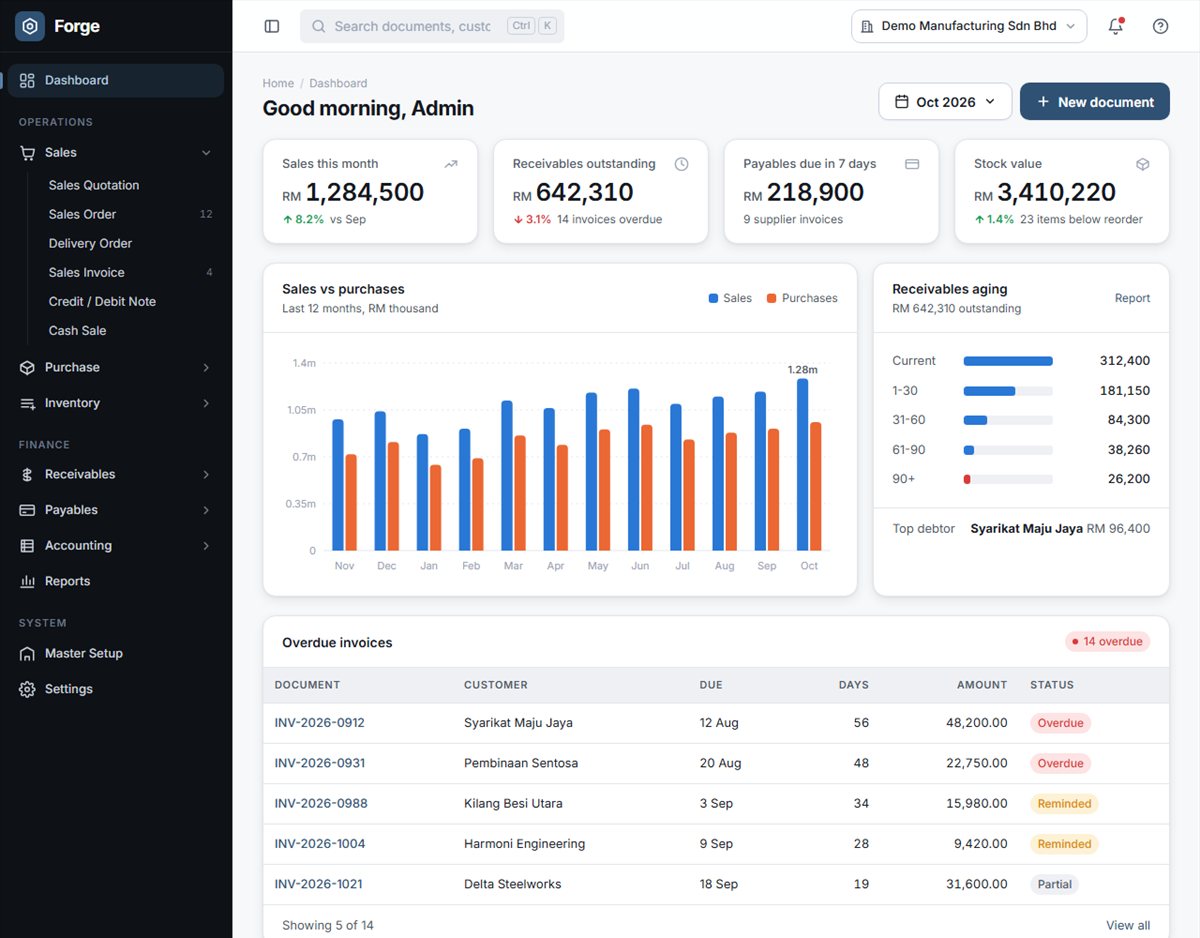This screenshot has height=938, width=1200.
Task: Expand the Inventory menu chevron
Action: tap(206, 403)
